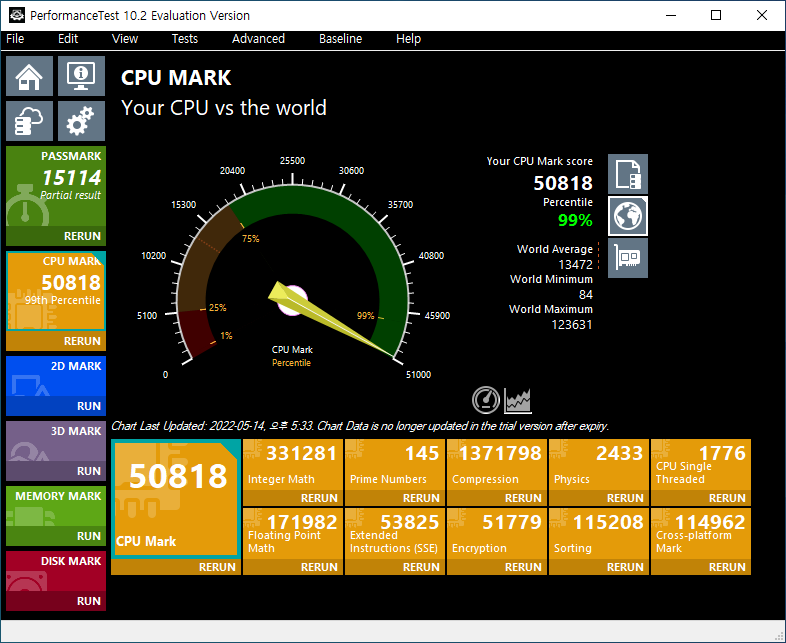Viewport: 786px width, 643px height.
Task: Select the Cross-platform Mark 114962 tile
Action: point(701,534)
